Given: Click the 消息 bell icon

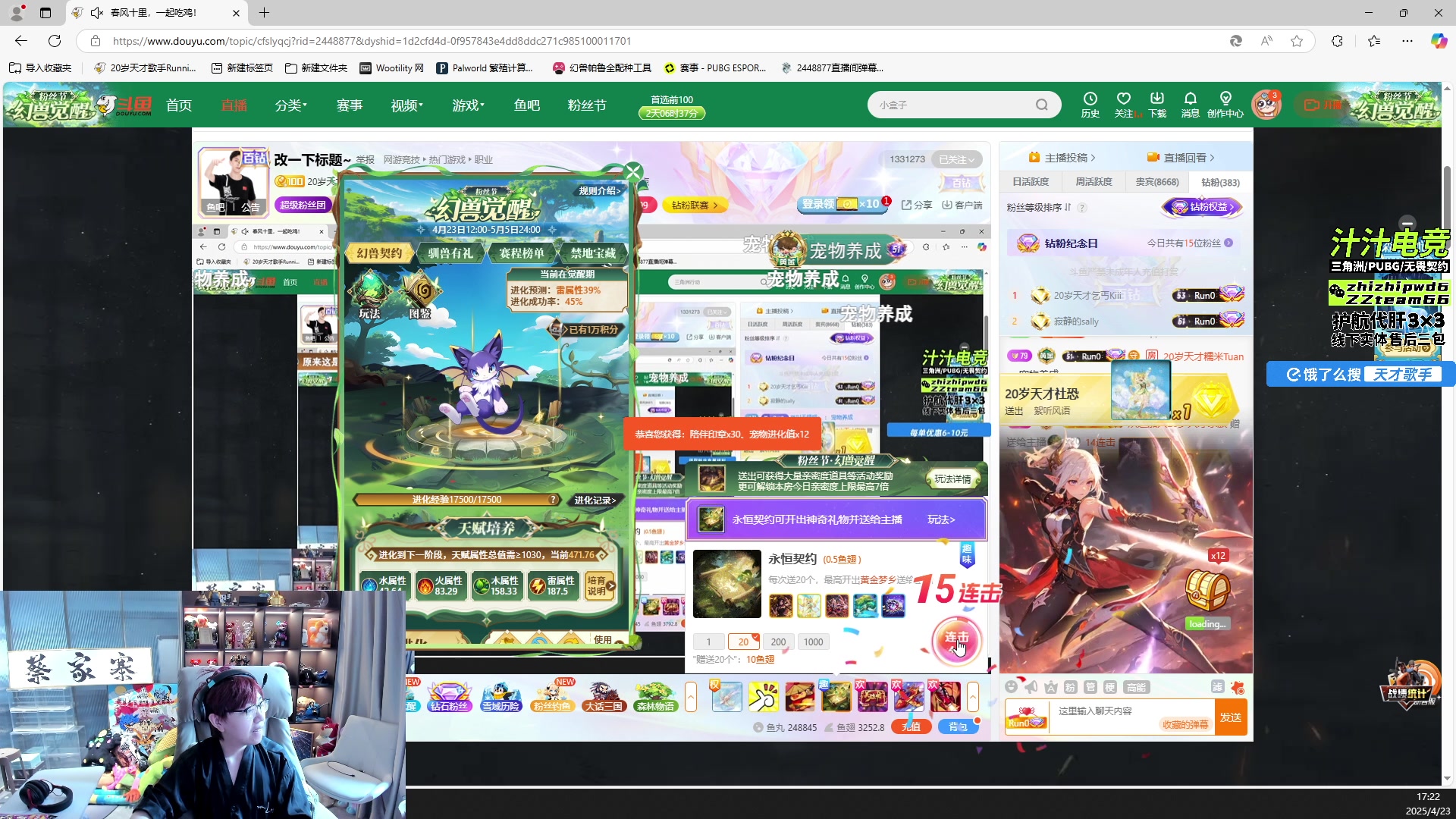Looking at the screenshot, I should point(1191,105).
